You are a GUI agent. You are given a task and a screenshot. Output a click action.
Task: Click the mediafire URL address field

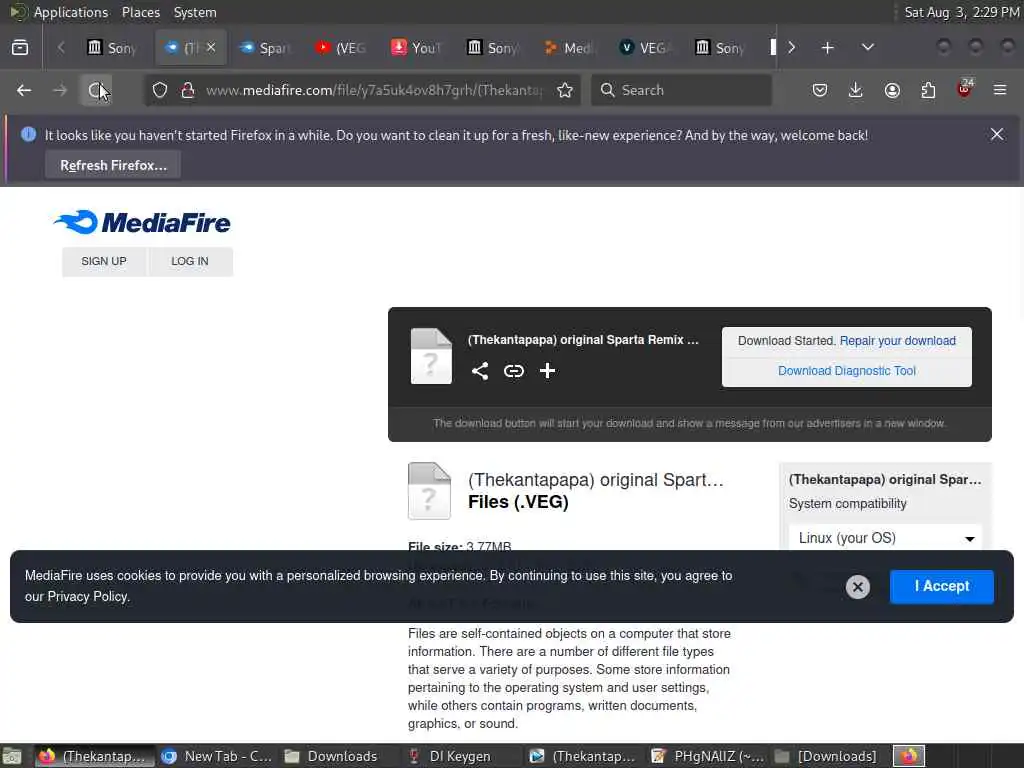tap(374, 90)
